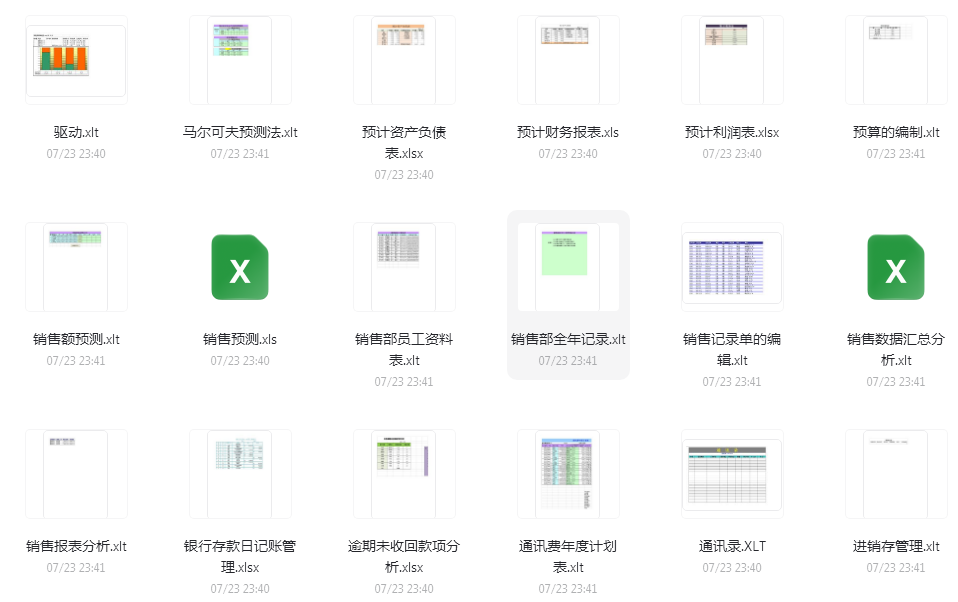Open the 逾期未收回款项分析.xlsx thumbnail
Image resolution: width=958 pixels, height=602 pixels.
(403, 474)
